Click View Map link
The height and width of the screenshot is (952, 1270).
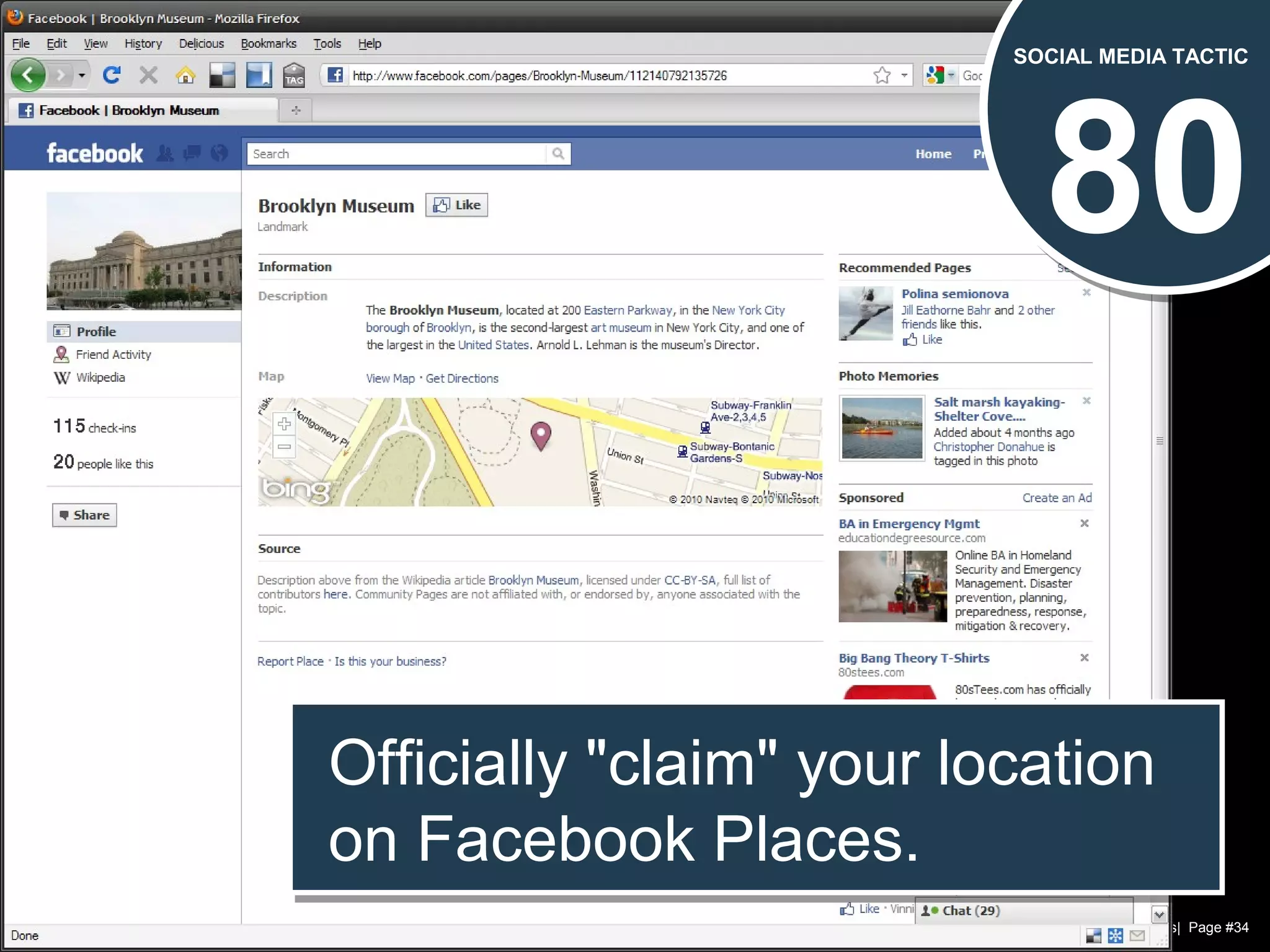tap(390, 378)
